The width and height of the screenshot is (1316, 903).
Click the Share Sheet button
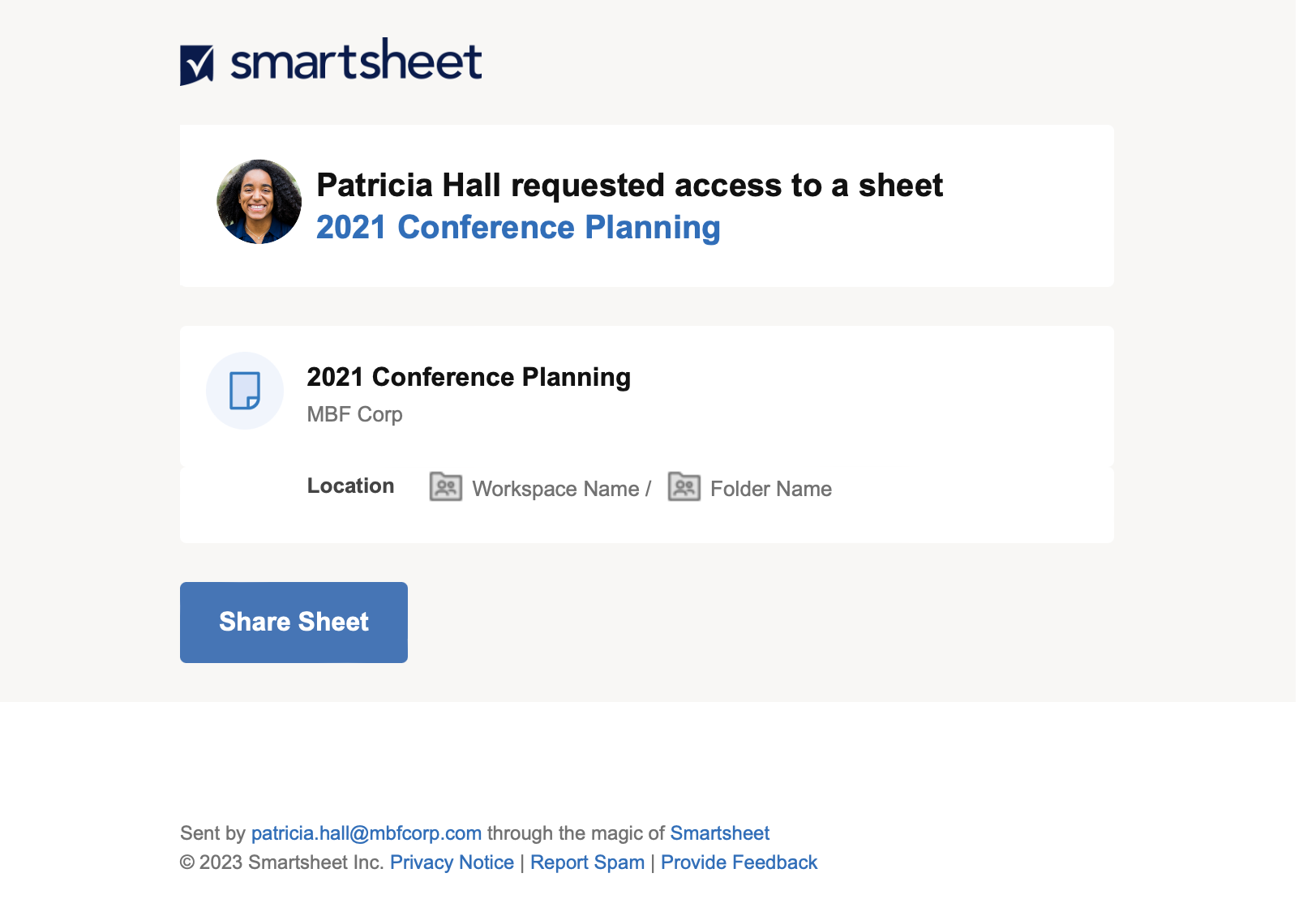pyautogui.click(x=293, y=622)
